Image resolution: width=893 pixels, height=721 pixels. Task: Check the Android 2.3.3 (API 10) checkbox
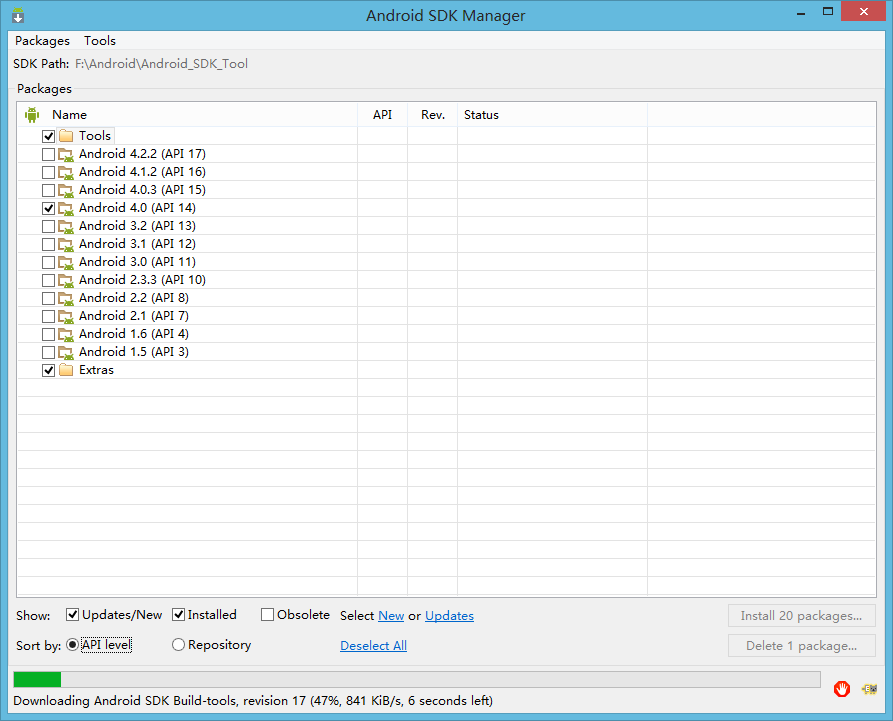pyautogui.click(x=48, y=280)
